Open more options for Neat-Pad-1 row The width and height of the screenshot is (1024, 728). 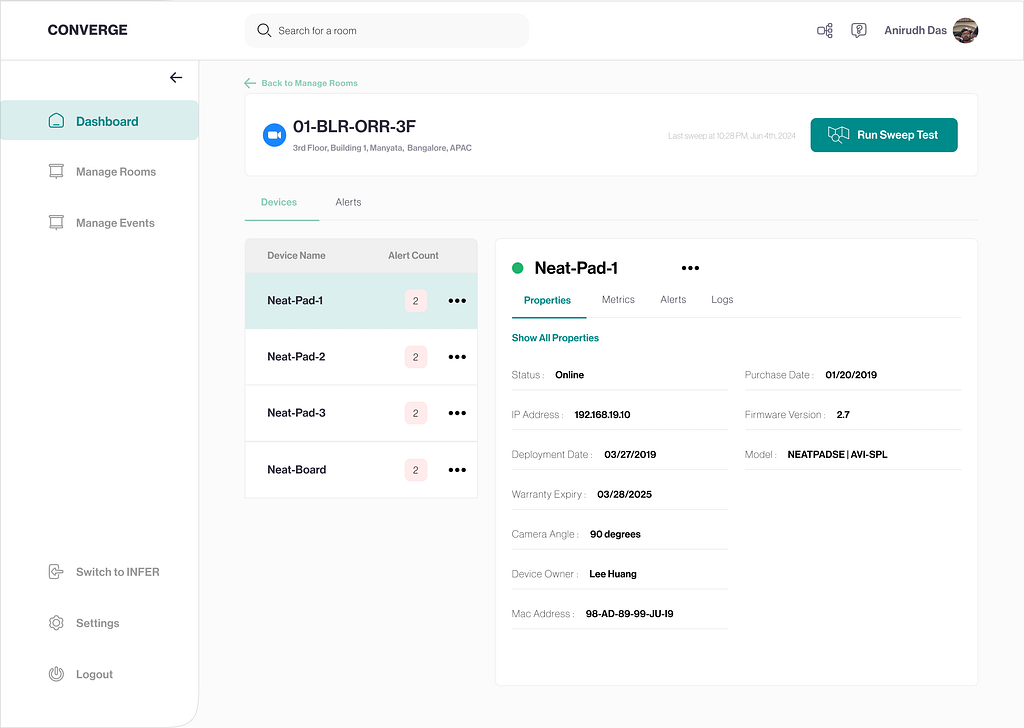point(457,301)
